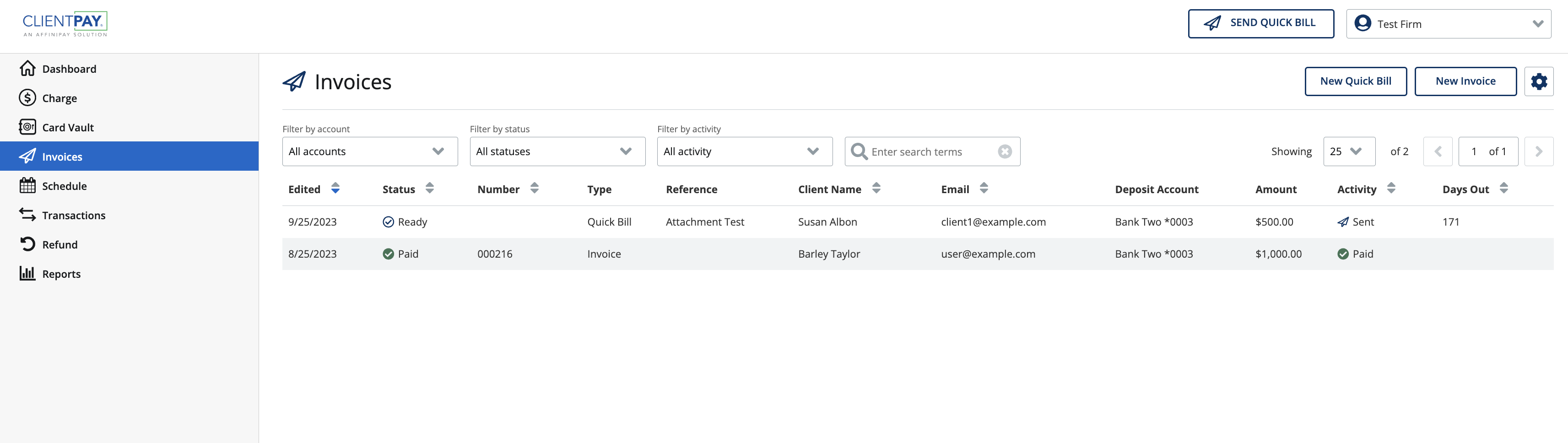Click the search terms input field
Screen dimensions: 1568x443
932,151
